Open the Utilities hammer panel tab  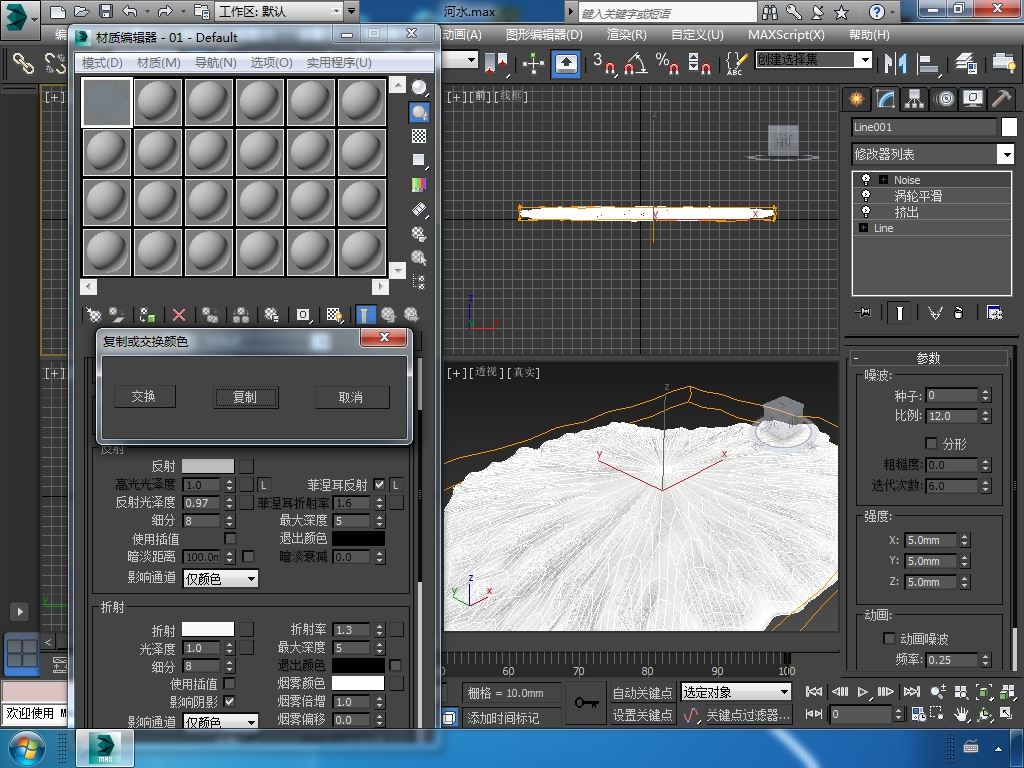tap(1001, 99)
